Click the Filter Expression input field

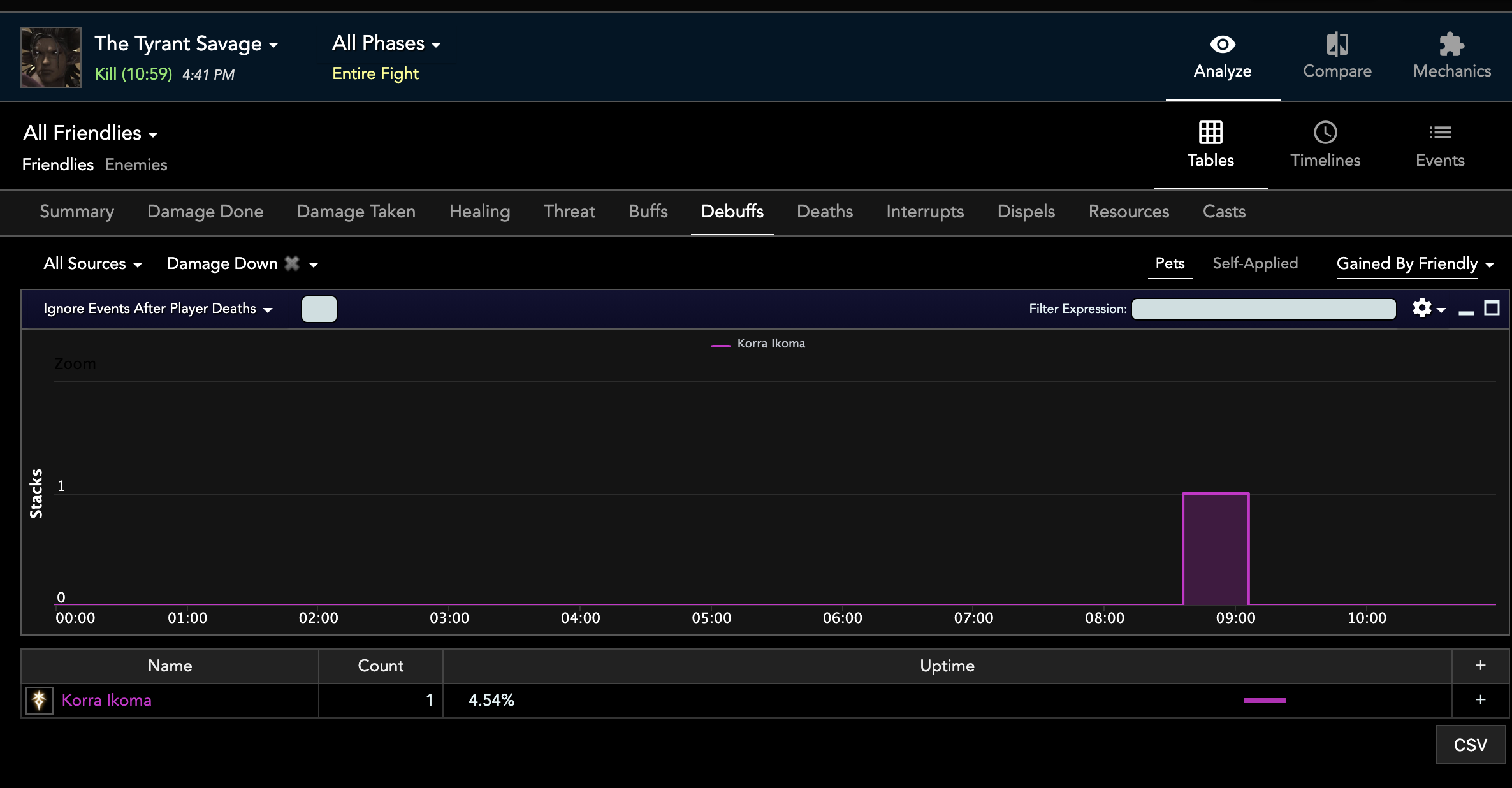(x=1263, y=309)
